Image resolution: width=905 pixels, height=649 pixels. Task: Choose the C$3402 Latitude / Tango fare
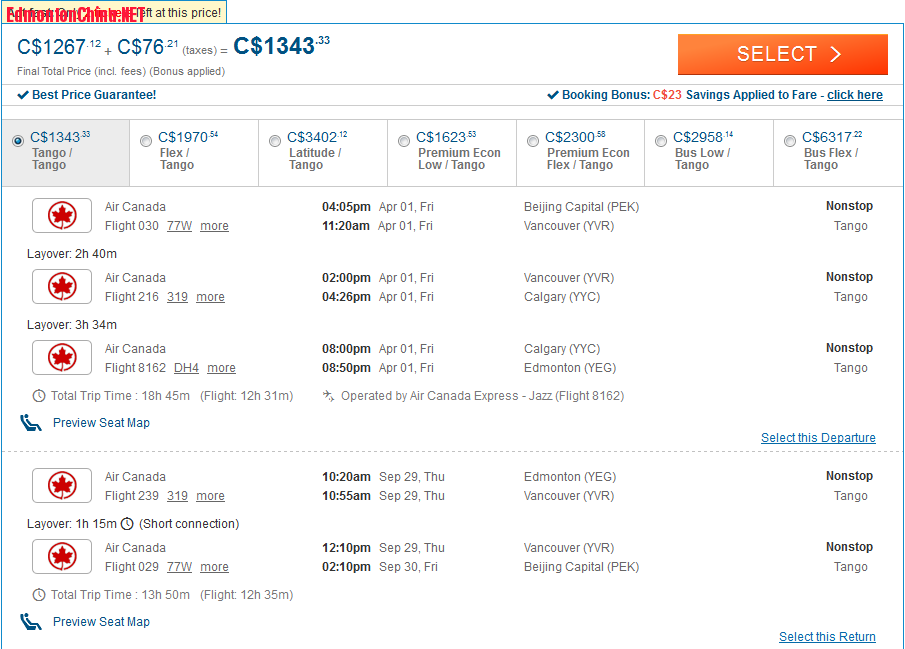point(275,141)
